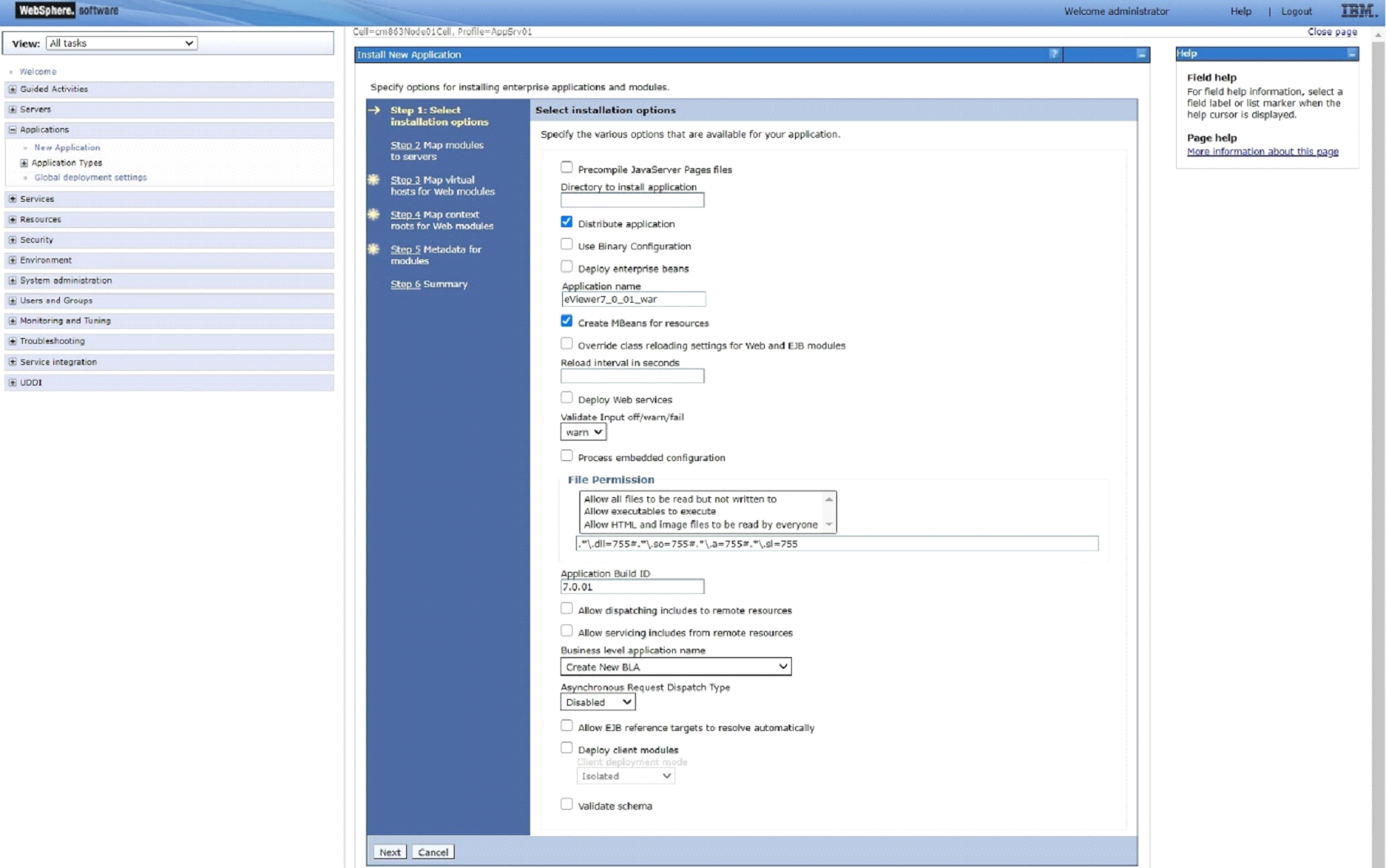Click the Close page link
This screenshot has width=1386, height=868.
1332,32
